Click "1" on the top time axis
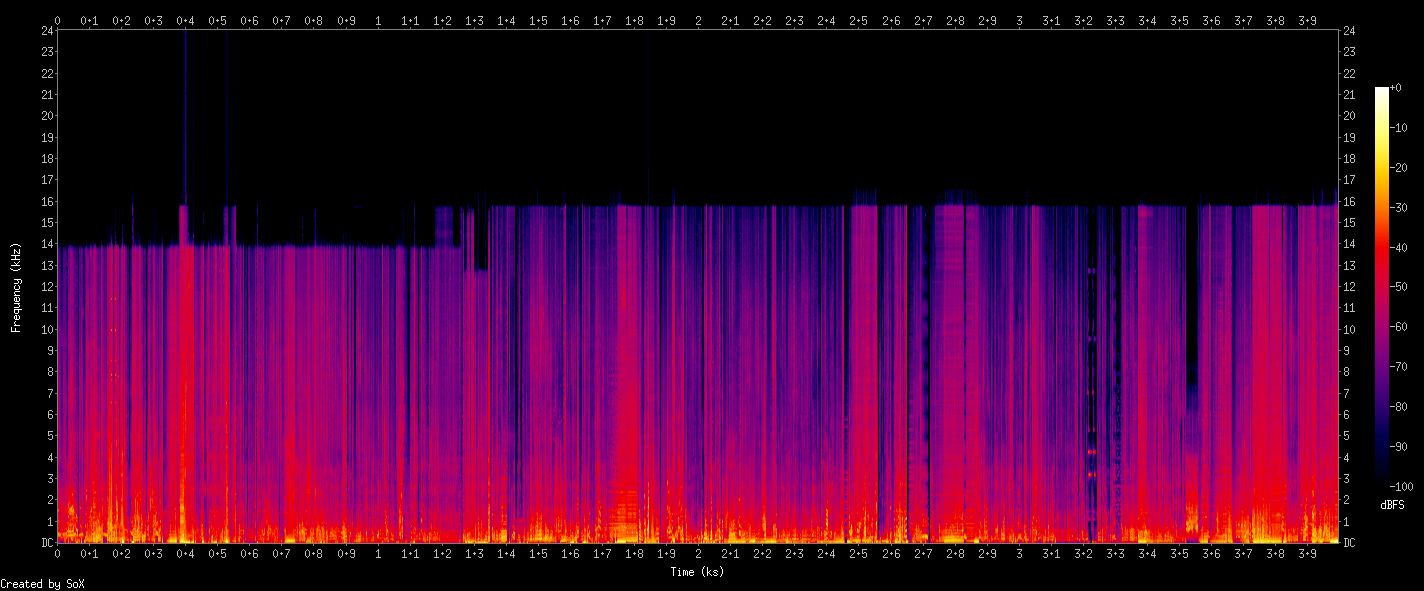Image resolution: width=1424 pixels, height=591 pixels. click(x=377, y=20)
